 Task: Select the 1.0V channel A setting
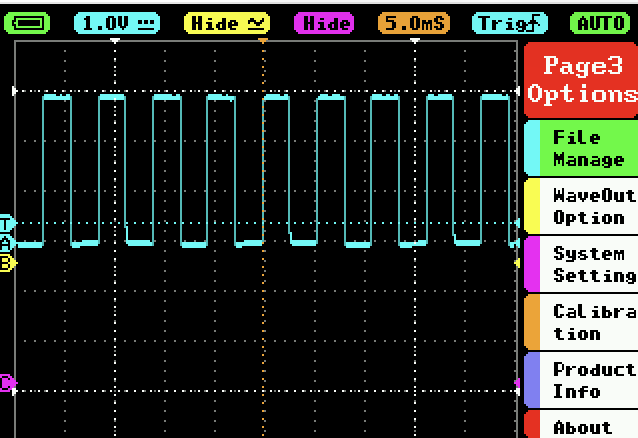pos(117,23)
